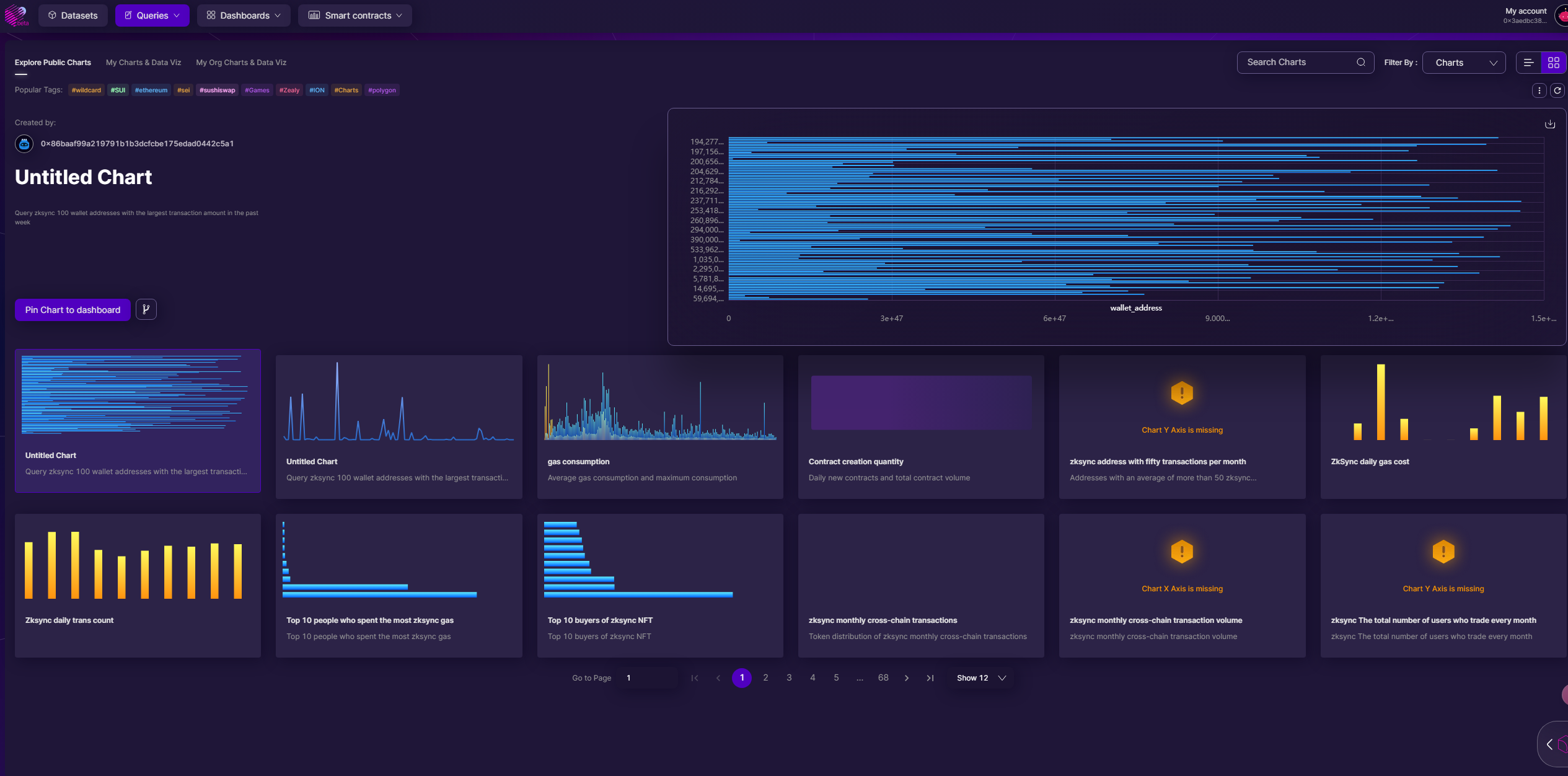Click the refresh charts icon
Image resolution: width=1568 pixels, height=776 pixels.
tap(1557, 90)
